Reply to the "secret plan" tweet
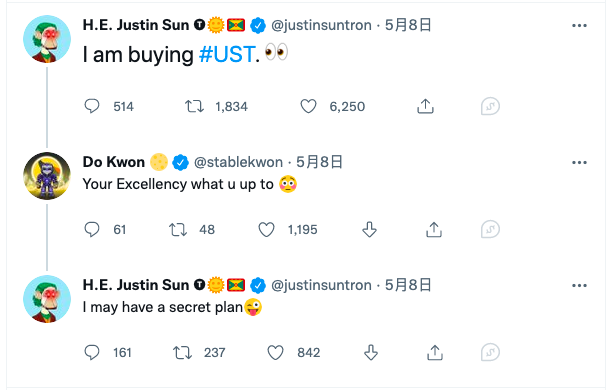 point(92,352)
